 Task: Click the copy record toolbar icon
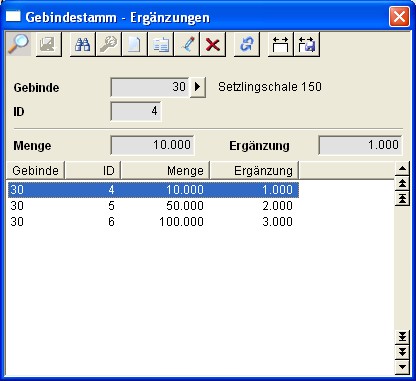tap(161, 44)
